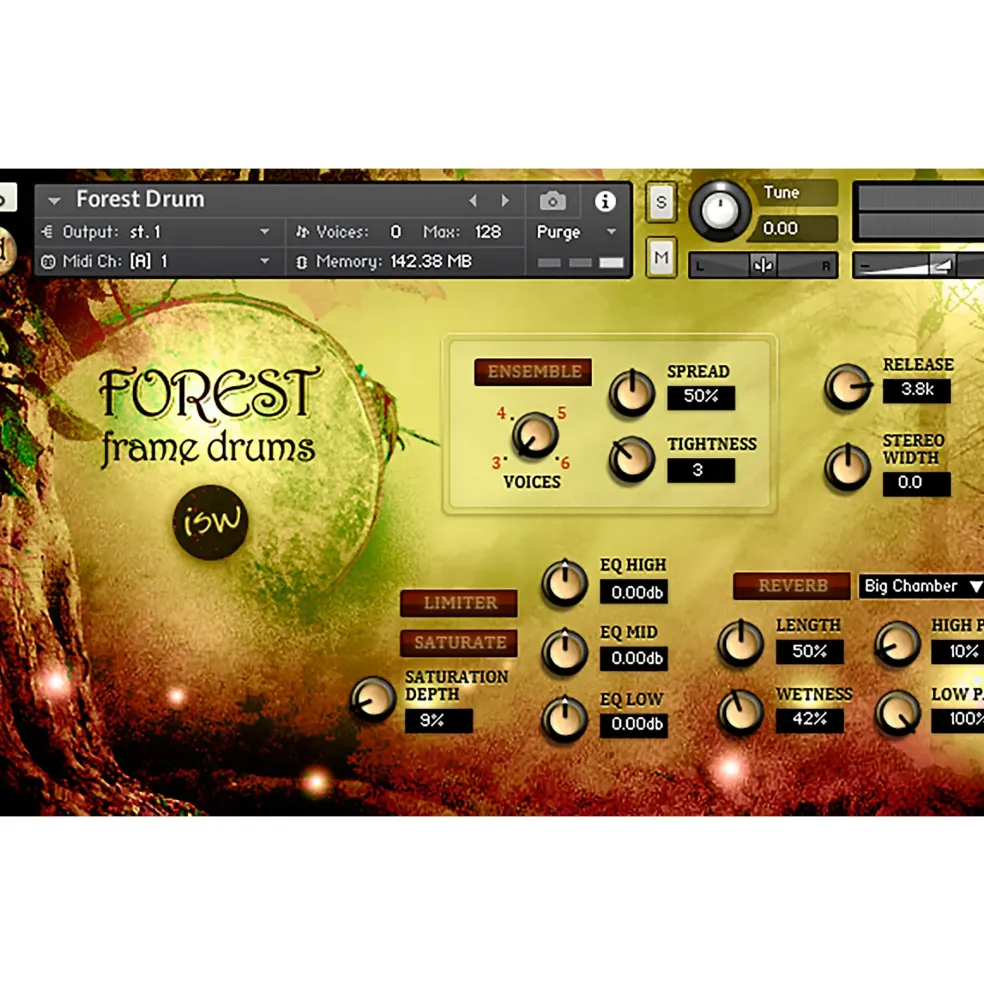Click the Voices 0 count value
The width and height of the screenshot is (984, 985).
click(x=395, y=232)
